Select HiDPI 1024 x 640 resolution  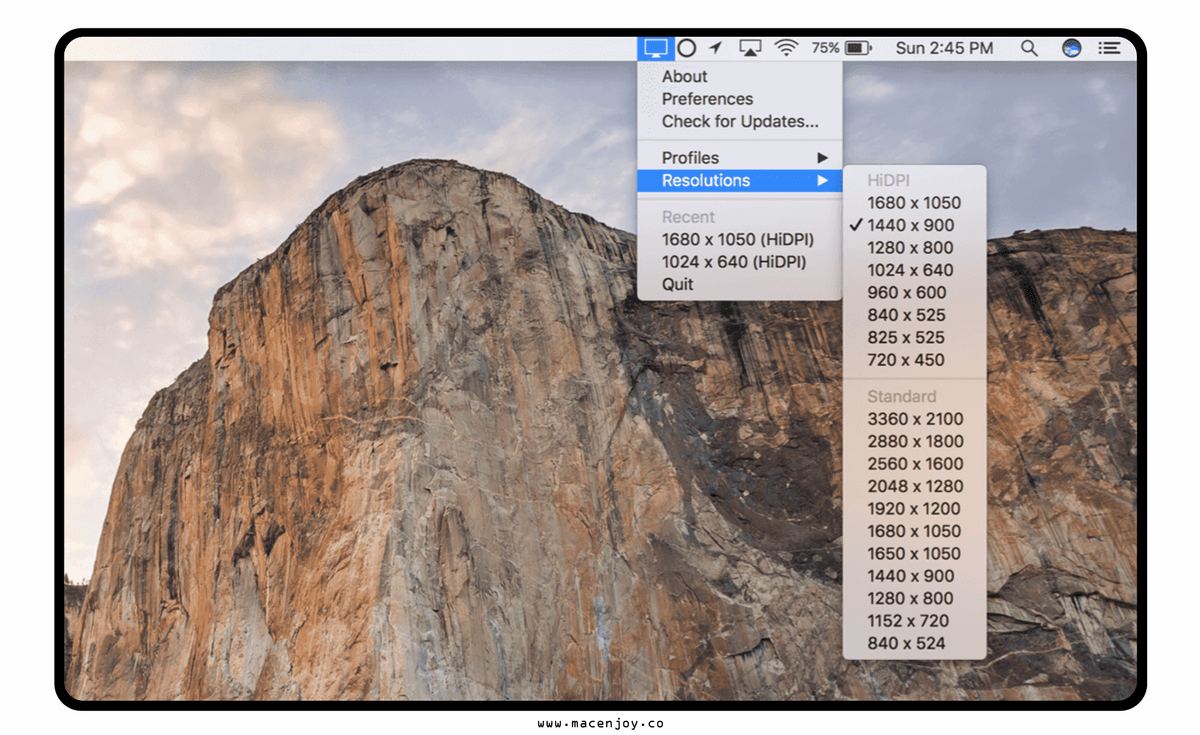coord(914,270)
